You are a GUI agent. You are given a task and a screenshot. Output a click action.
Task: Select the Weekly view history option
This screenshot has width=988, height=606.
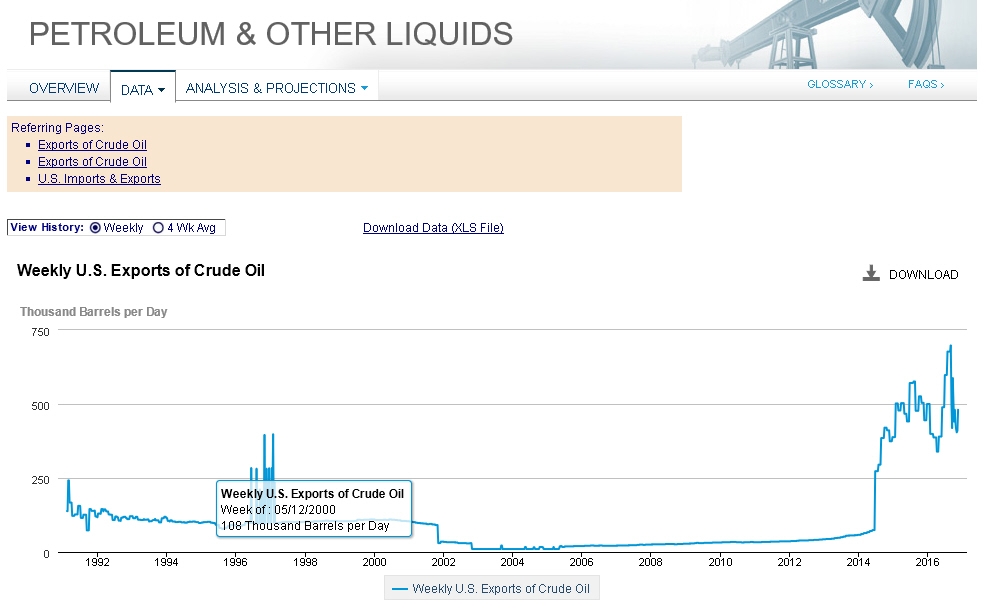(95, 228)
